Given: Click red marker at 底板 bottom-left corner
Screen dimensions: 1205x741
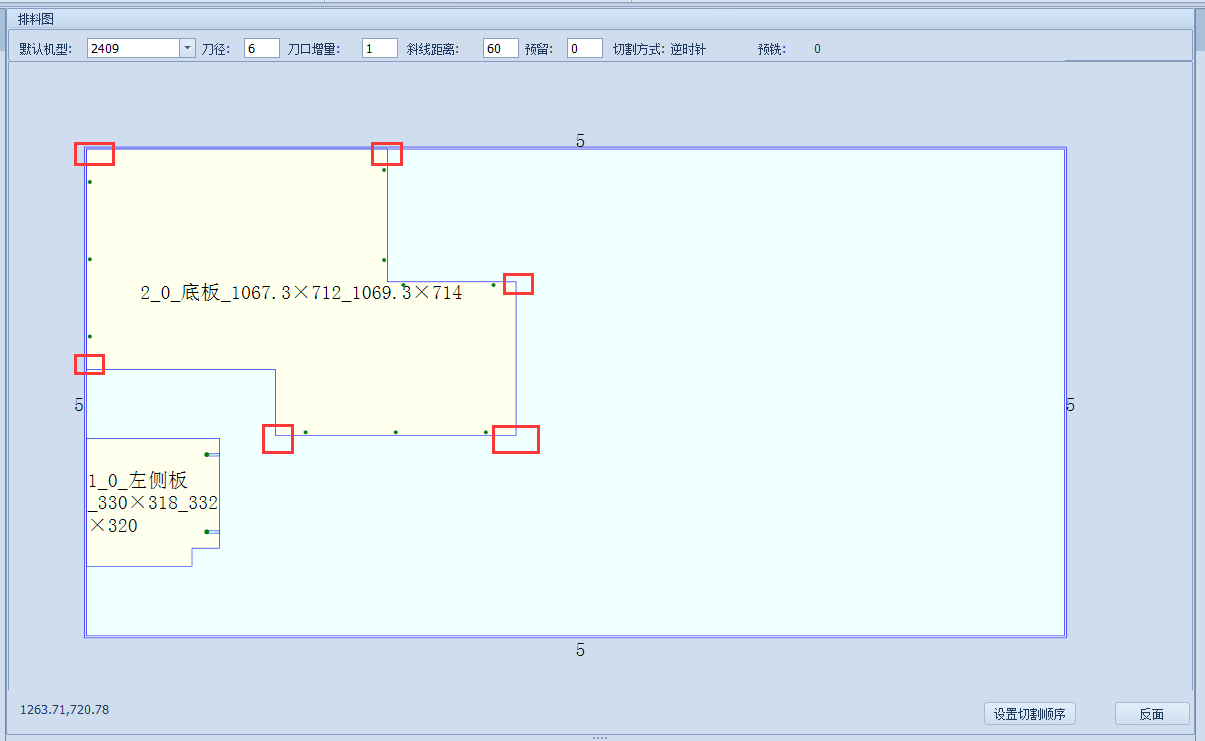Looking at the screenshot, I should [x=278, y=439].
